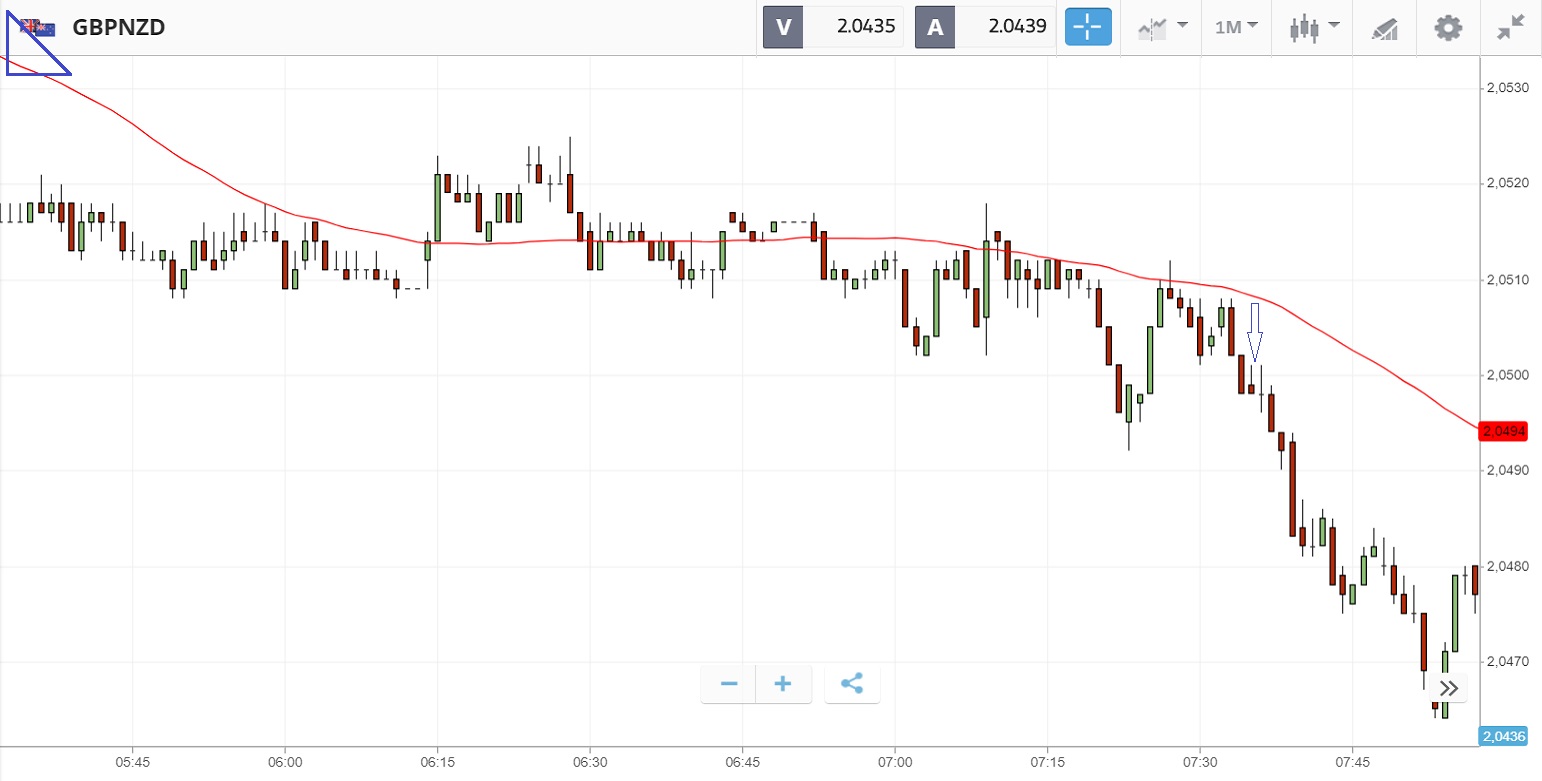Collapse the chart with shrink arrows

pos(1510,27)
